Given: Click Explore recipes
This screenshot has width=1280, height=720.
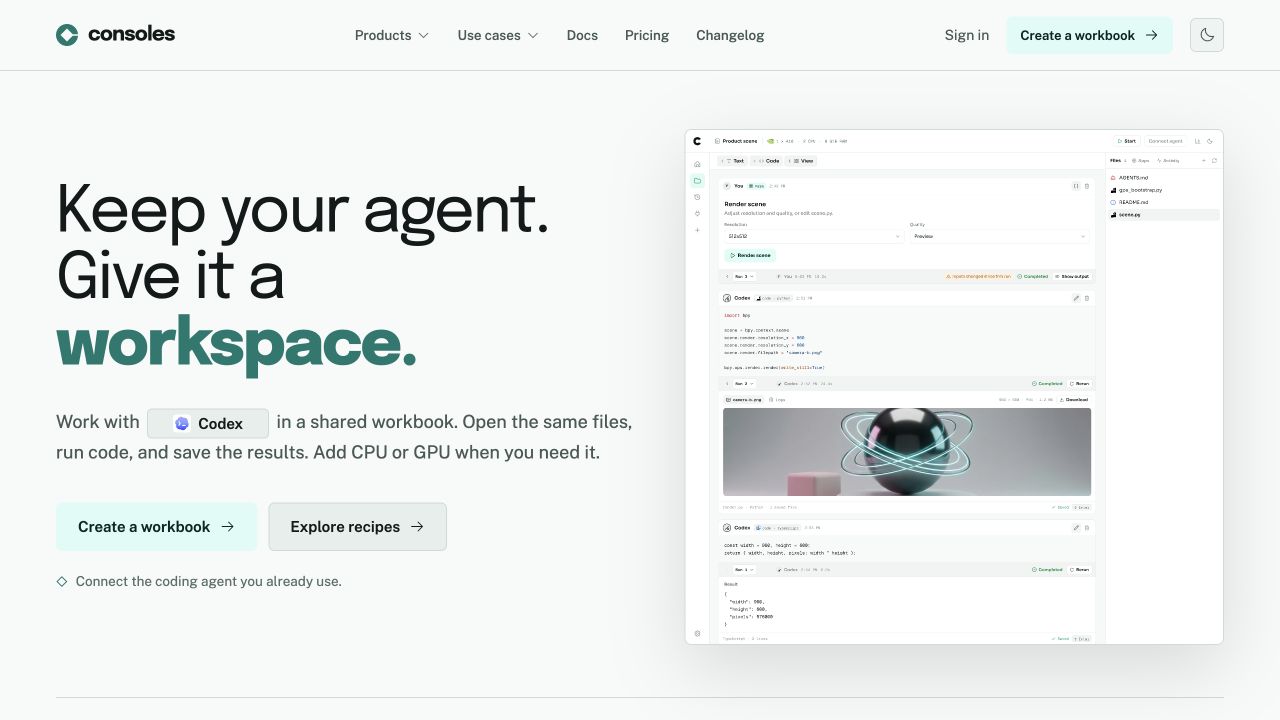Looking at the screenshot, I should pyautogui.click(x=357, y=527).
